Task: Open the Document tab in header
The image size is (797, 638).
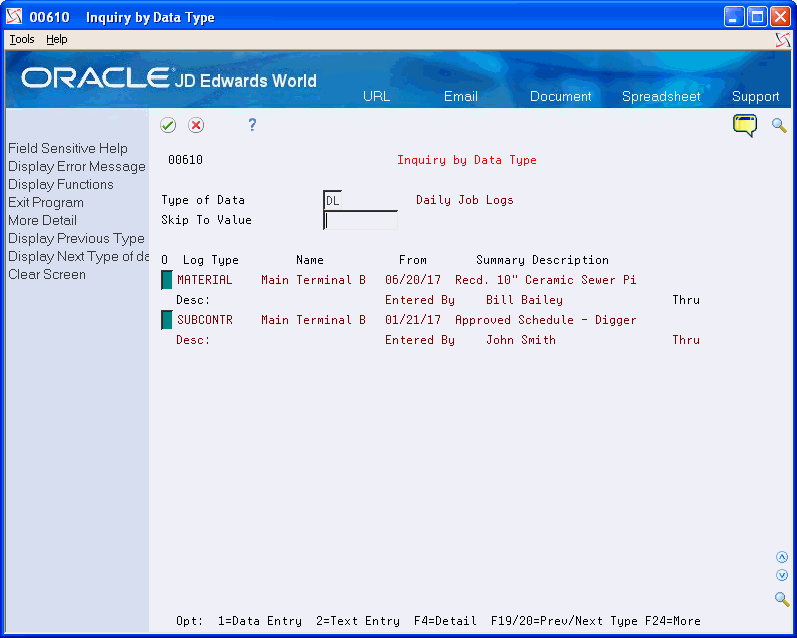Action: [560, 97]
